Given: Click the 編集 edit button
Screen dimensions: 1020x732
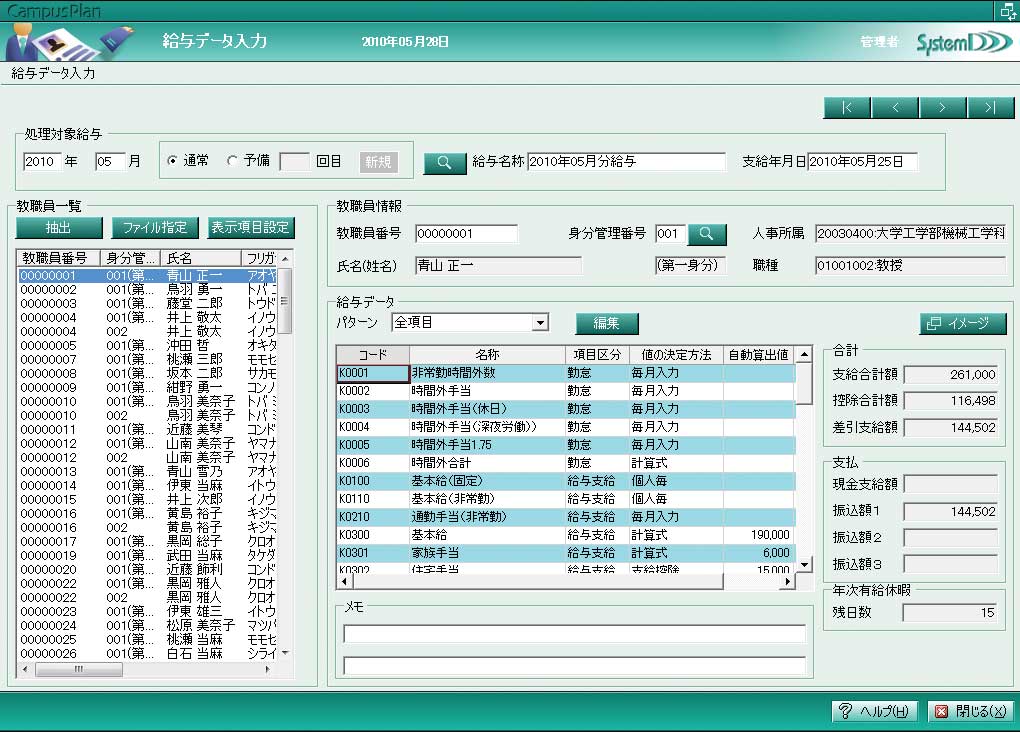Looking at the screenshot, I should (606, 323).
